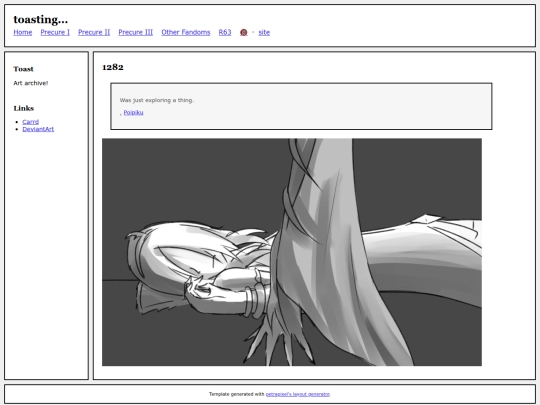Click the red circular icon in navigation
The height and width of the screenshot is (405, 540).
point(243,32)
